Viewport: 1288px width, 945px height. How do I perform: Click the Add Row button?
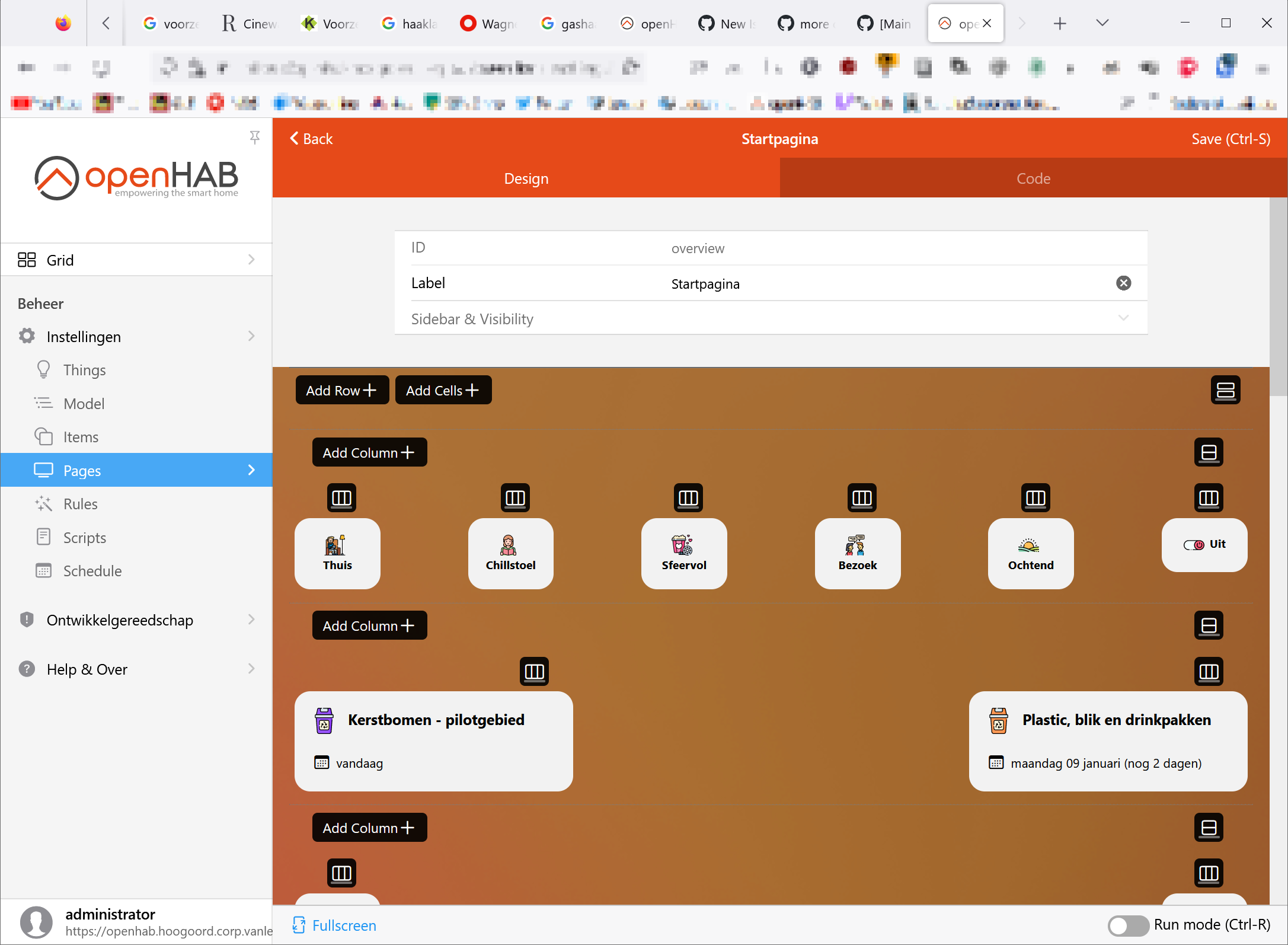[x=342, y=390]
